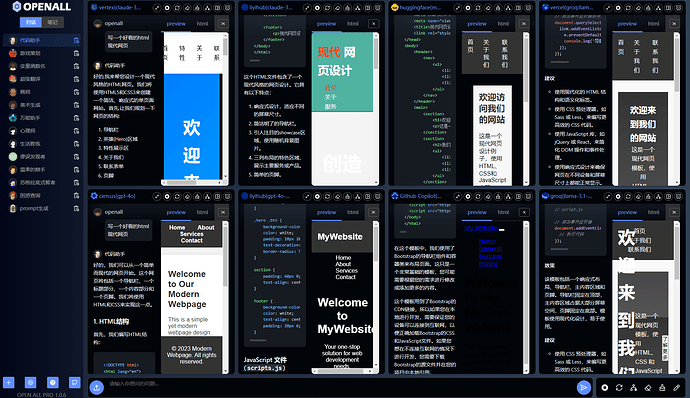Click the About link in cxm.us(gpt-4o) preview
Image resolution: width=690 pixels, height=398 pixels.
point(206,228)
